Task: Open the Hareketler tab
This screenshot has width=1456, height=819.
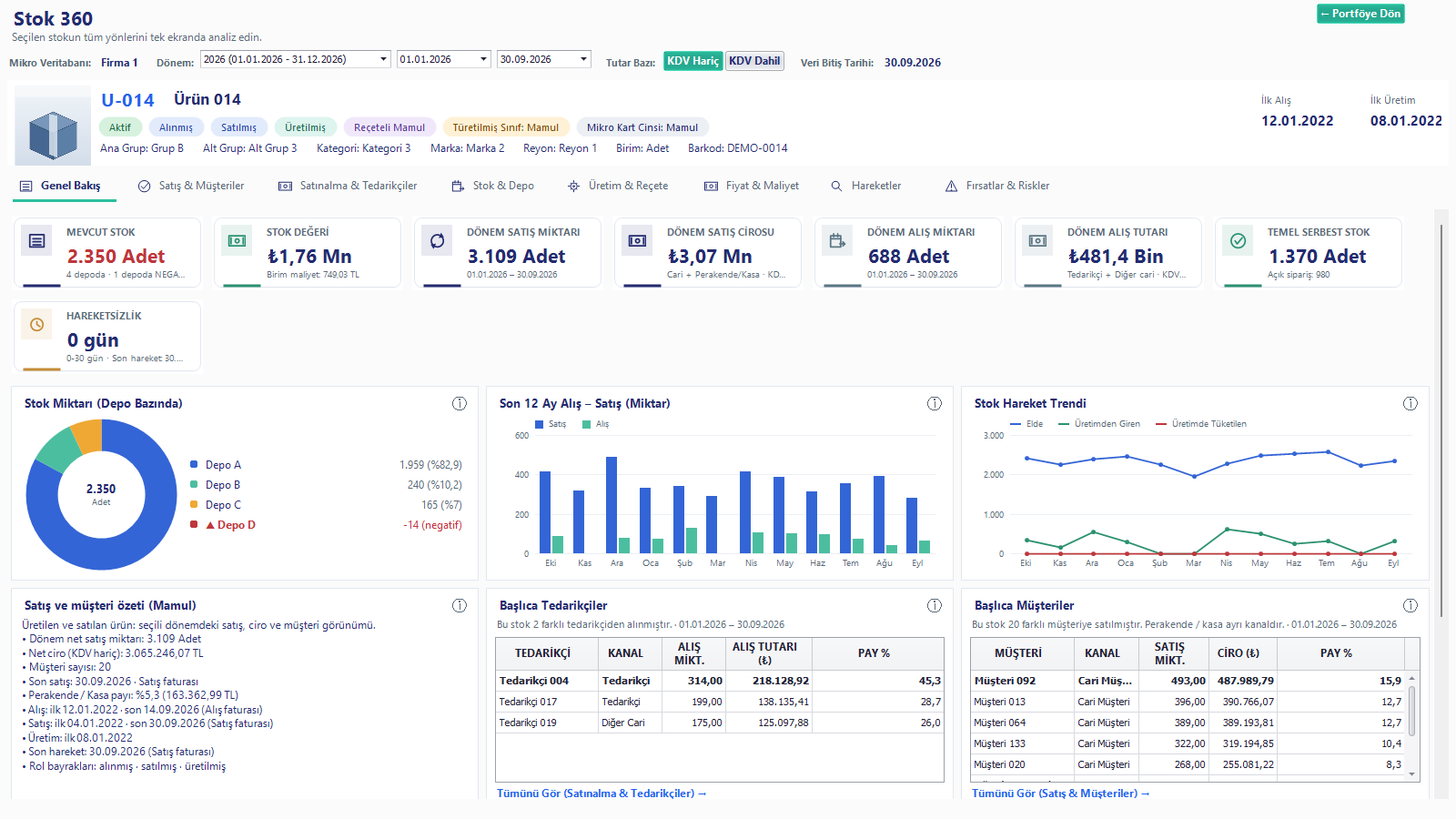Action: (865, 186)
